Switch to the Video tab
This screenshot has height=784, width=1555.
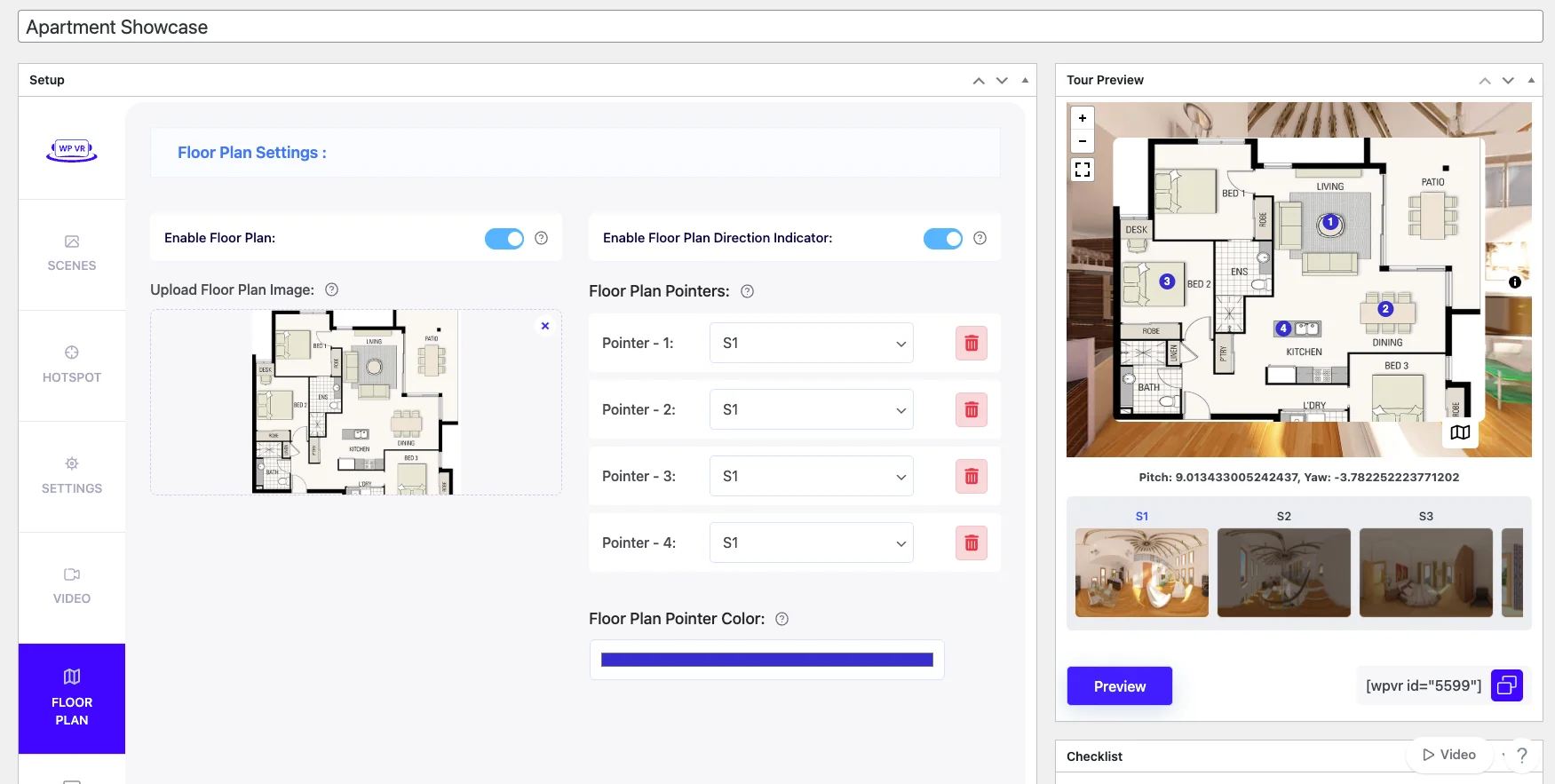pos(72,588)
